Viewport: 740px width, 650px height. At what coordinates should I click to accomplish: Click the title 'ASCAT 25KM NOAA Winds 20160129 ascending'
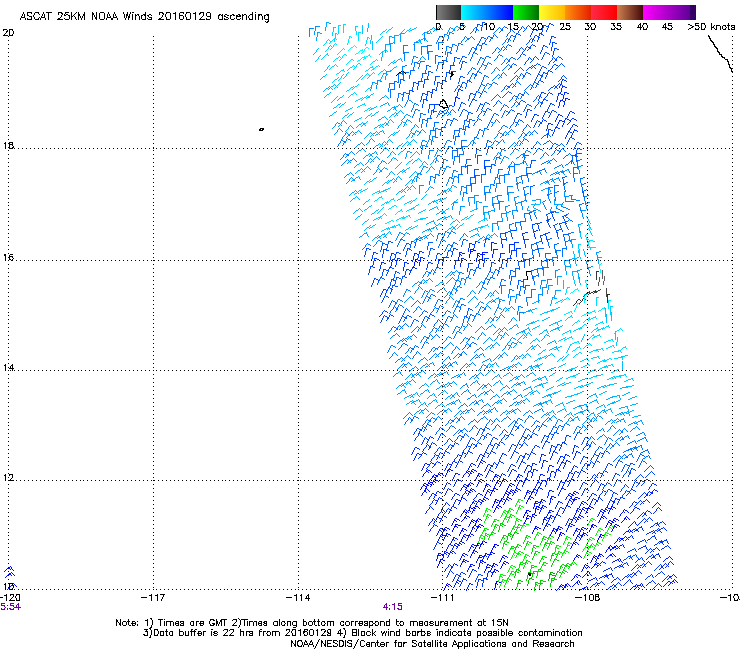coord(144,16)
